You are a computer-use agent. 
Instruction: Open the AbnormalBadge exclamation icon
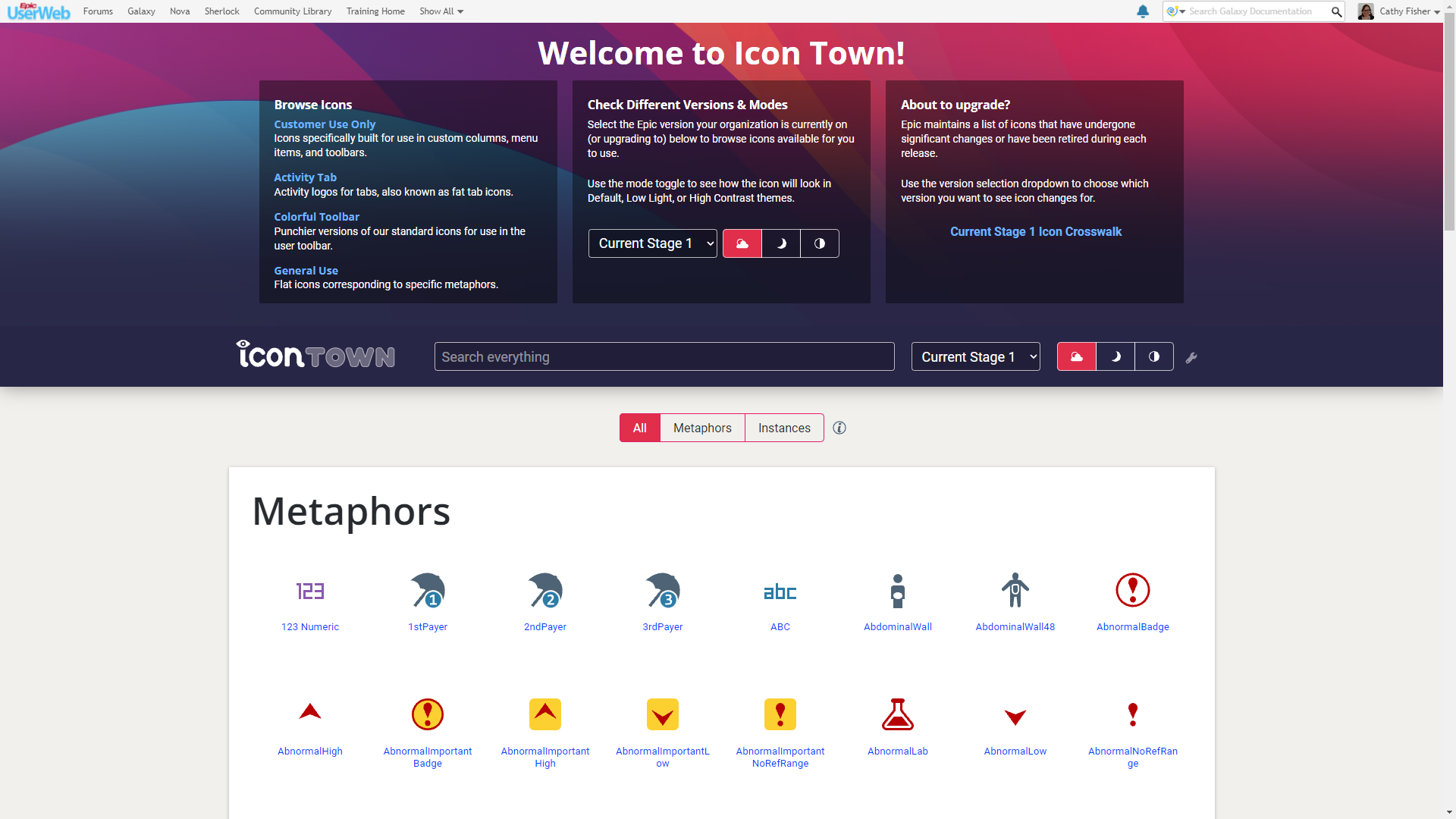tap(1133, 590)
